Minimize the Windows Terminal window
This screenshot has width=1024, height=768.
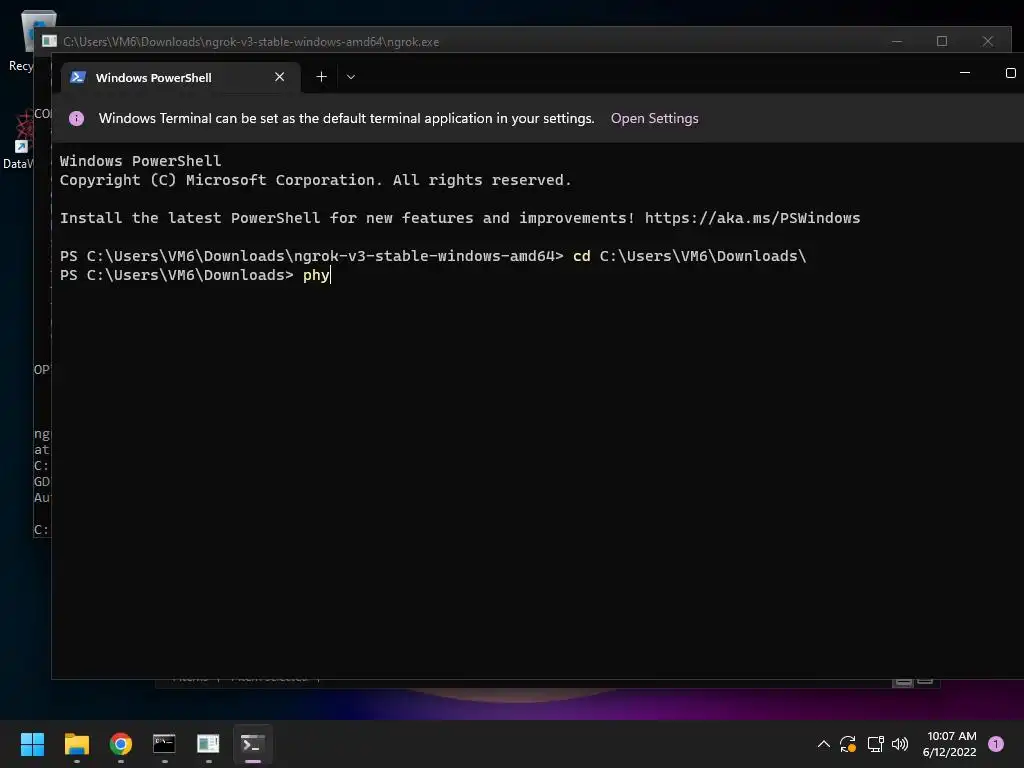tap(965, 72)
